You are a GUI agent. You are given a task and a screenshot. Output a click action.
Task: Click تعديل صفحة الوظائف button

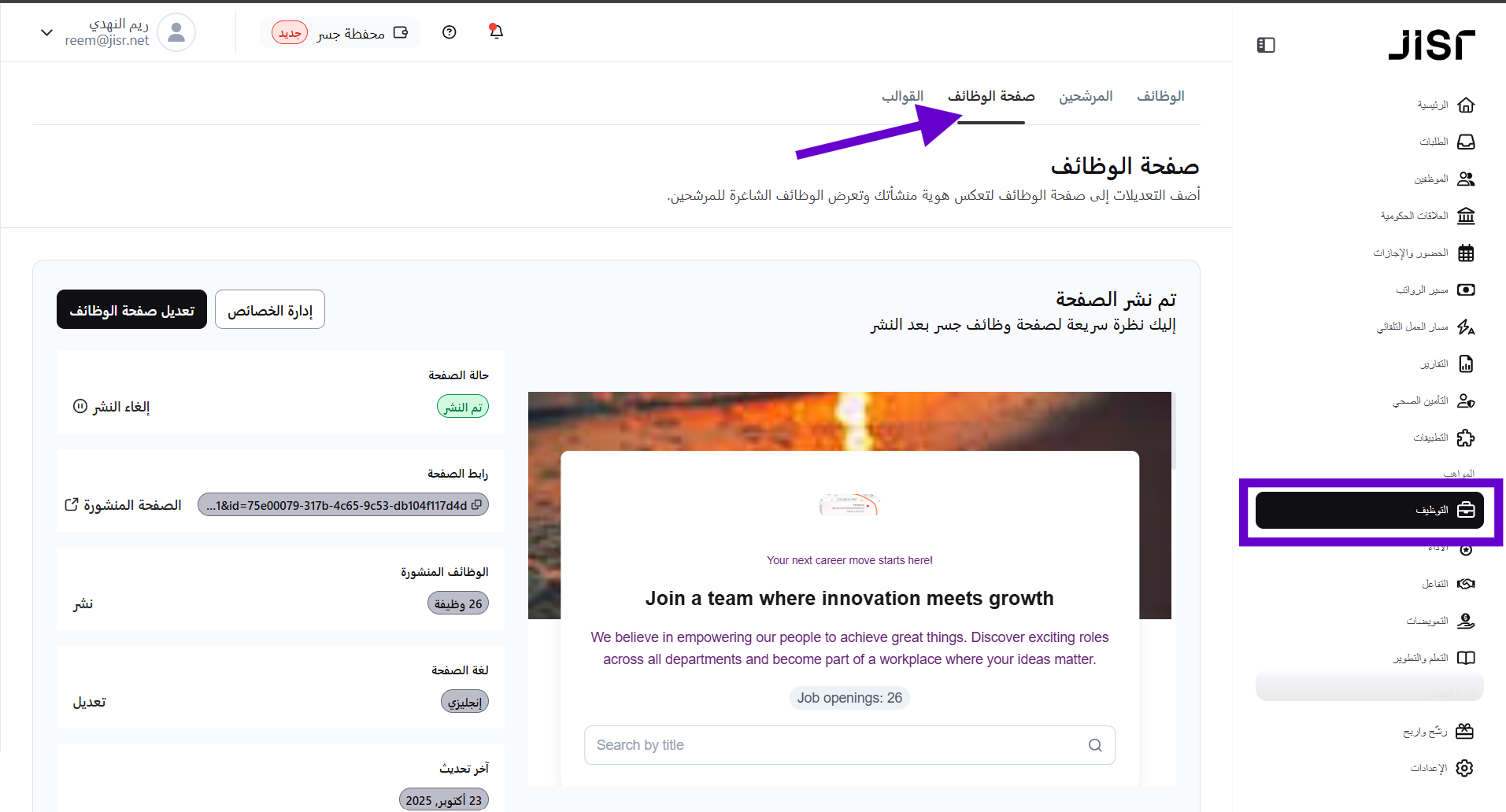tap(131, 310)
